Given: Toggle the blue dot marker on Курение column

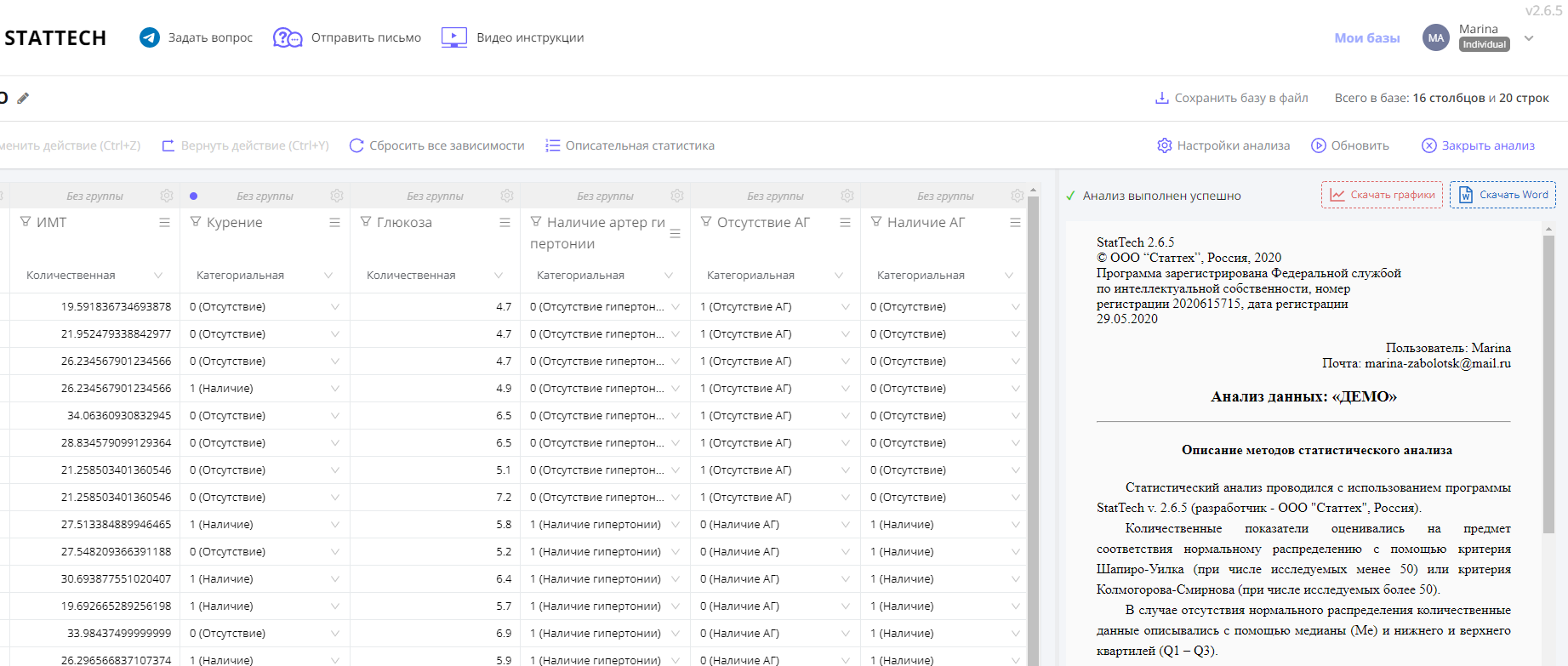Looking at the screenshot, I should pyautogui.click(x=194, y=196).
